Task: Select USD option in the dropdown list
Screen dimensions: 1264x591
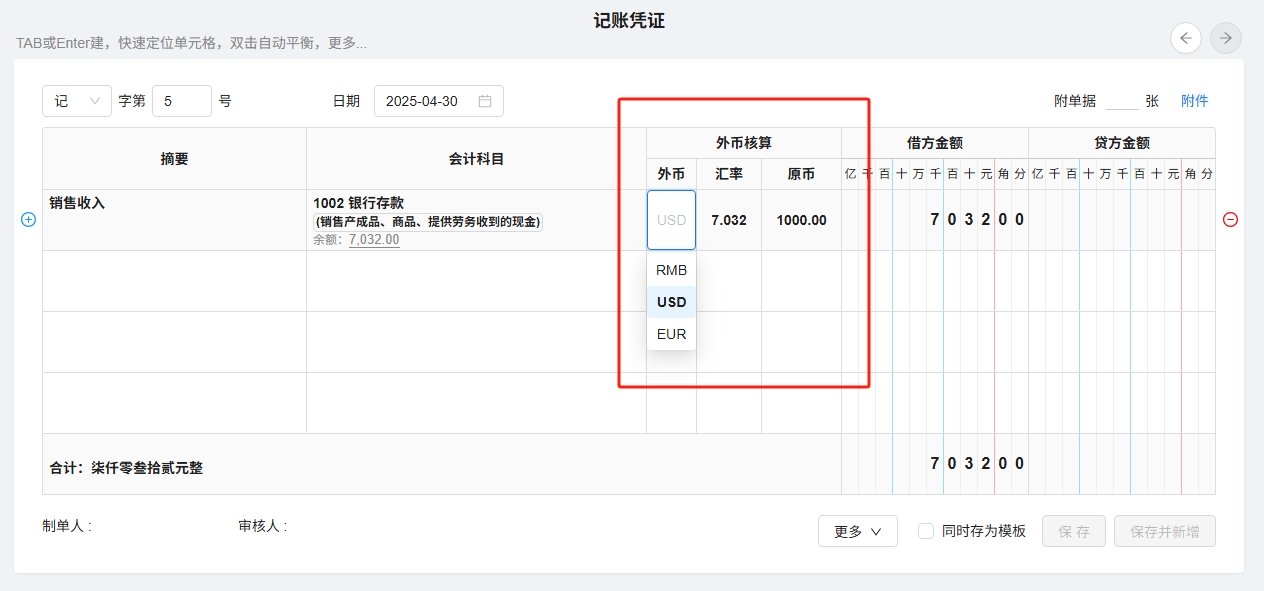Action: coord(671,302)
